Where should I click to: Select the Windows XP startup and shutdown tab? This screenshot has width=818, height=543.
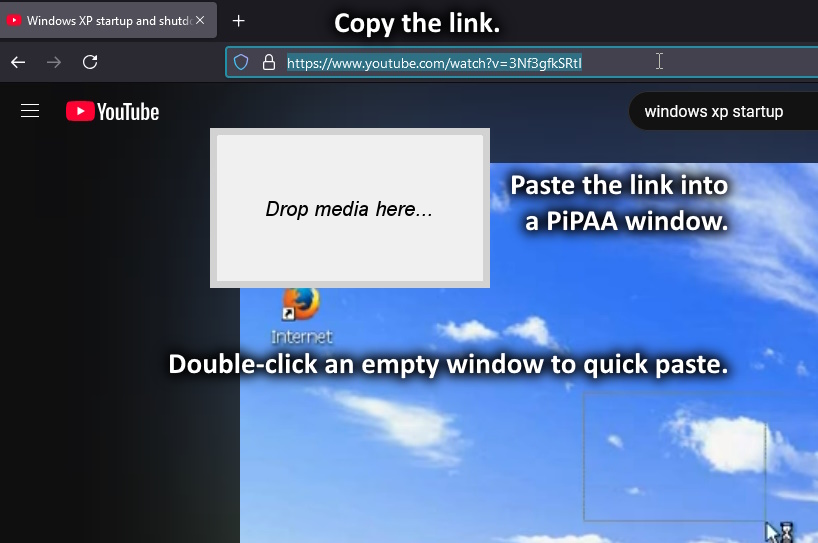pyautogui.click(x=108, y=20)
